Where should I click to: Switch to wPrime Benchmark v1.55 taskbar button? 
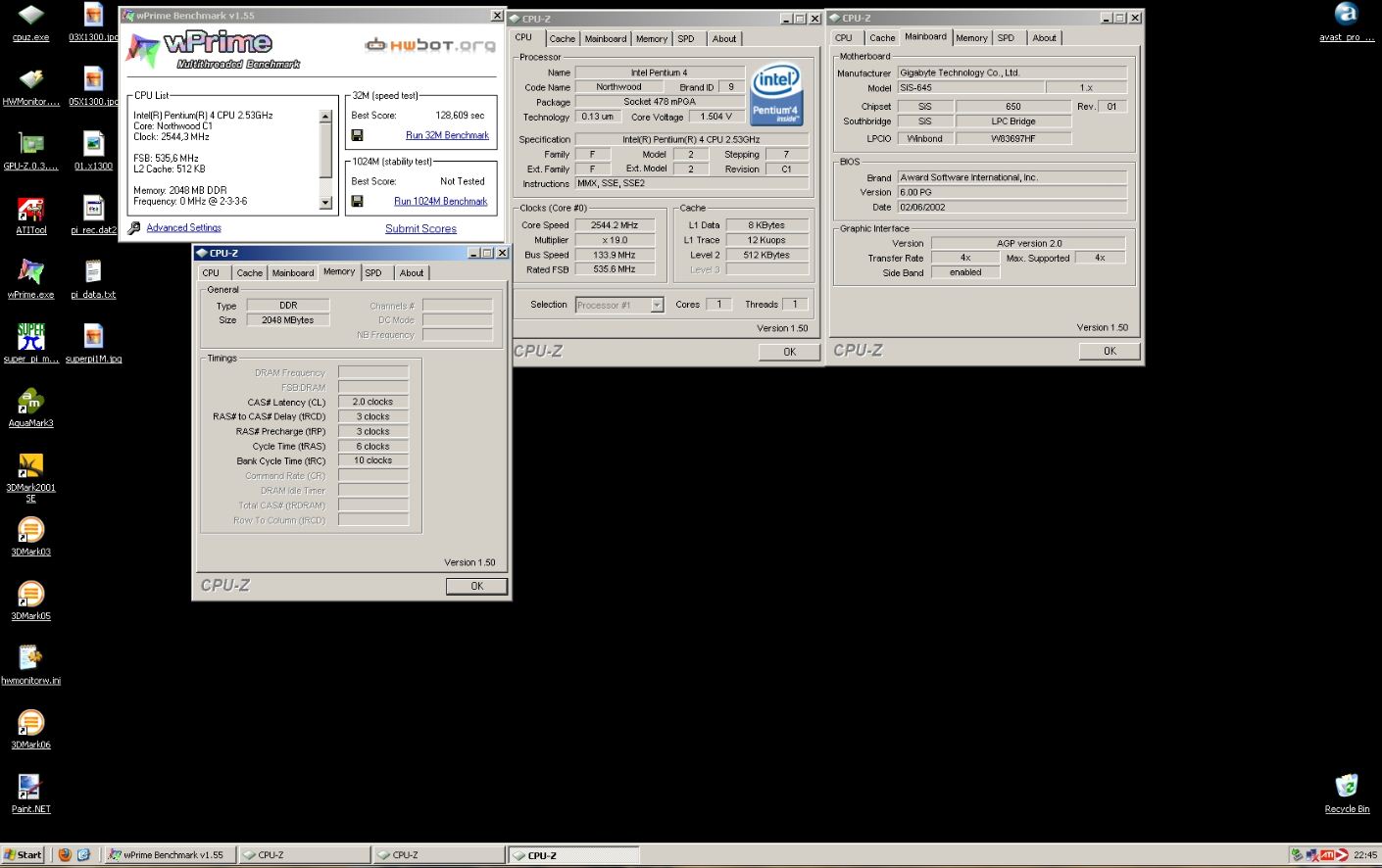point(170,854)
